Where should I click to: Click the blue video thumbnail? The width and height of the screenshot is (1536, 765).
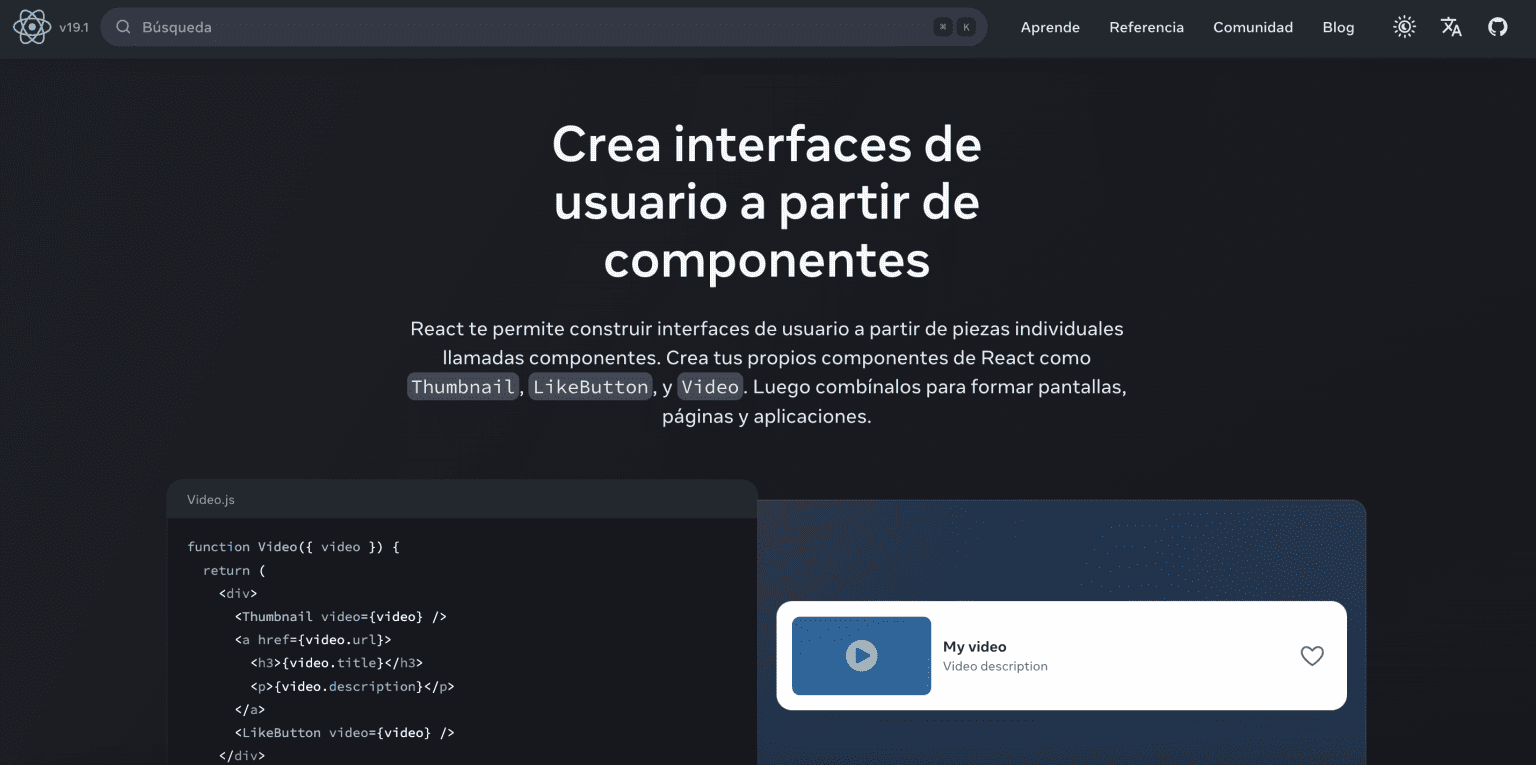pyautogui.click(x=861, y=656)
